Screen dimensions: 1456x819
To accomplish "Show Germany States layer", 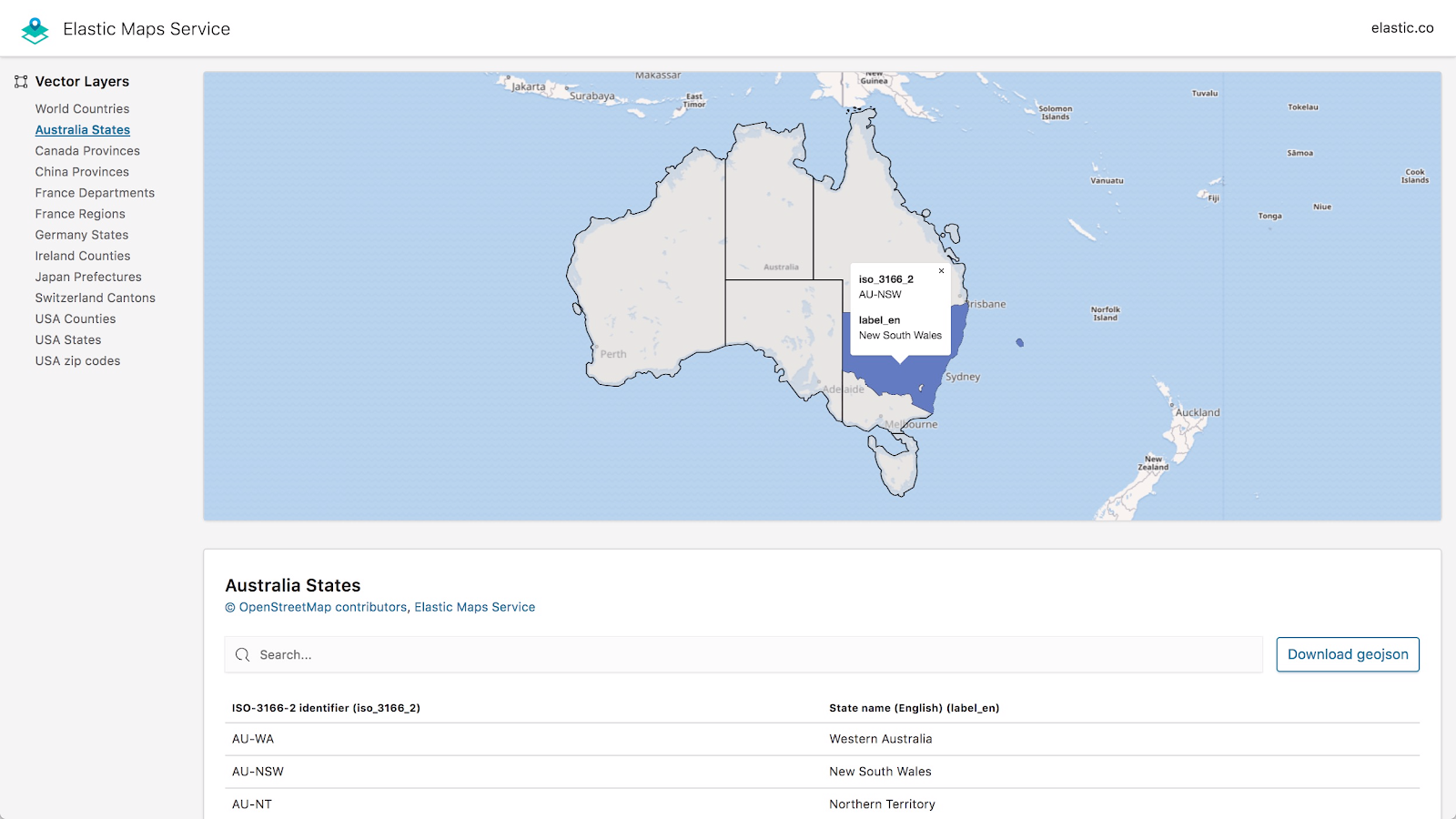I will coord(82,235).
